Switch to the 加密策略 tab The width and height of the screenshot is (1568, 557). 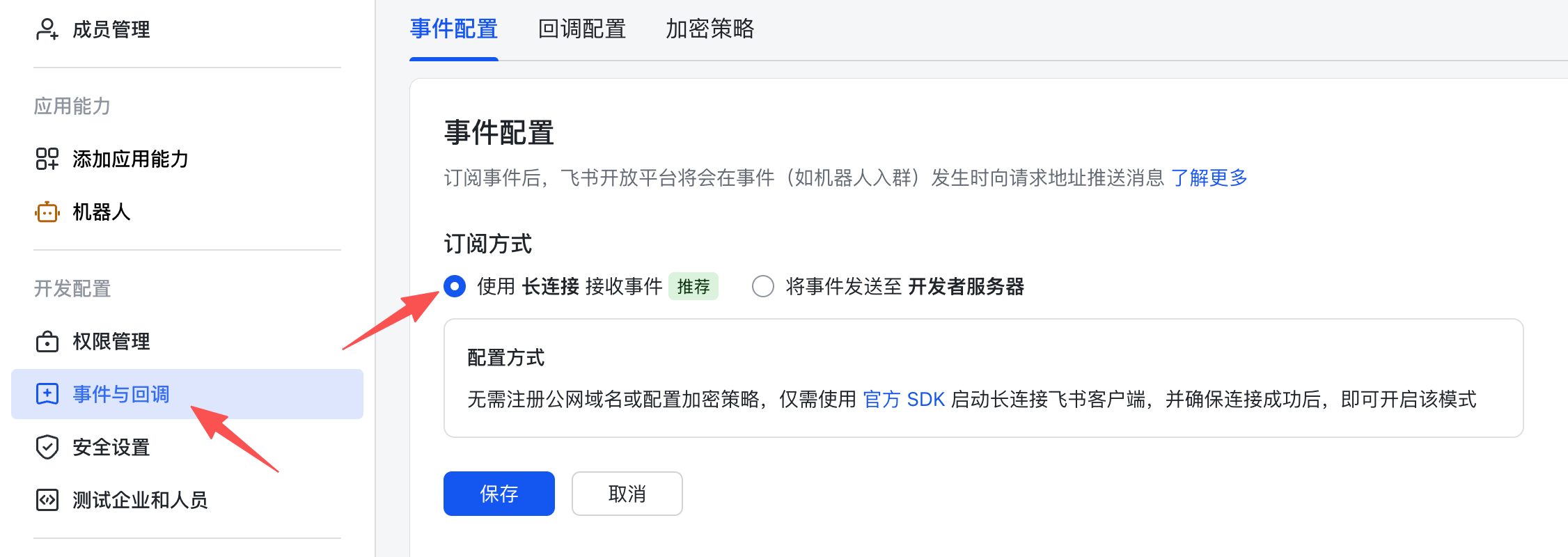pos(709,29)
